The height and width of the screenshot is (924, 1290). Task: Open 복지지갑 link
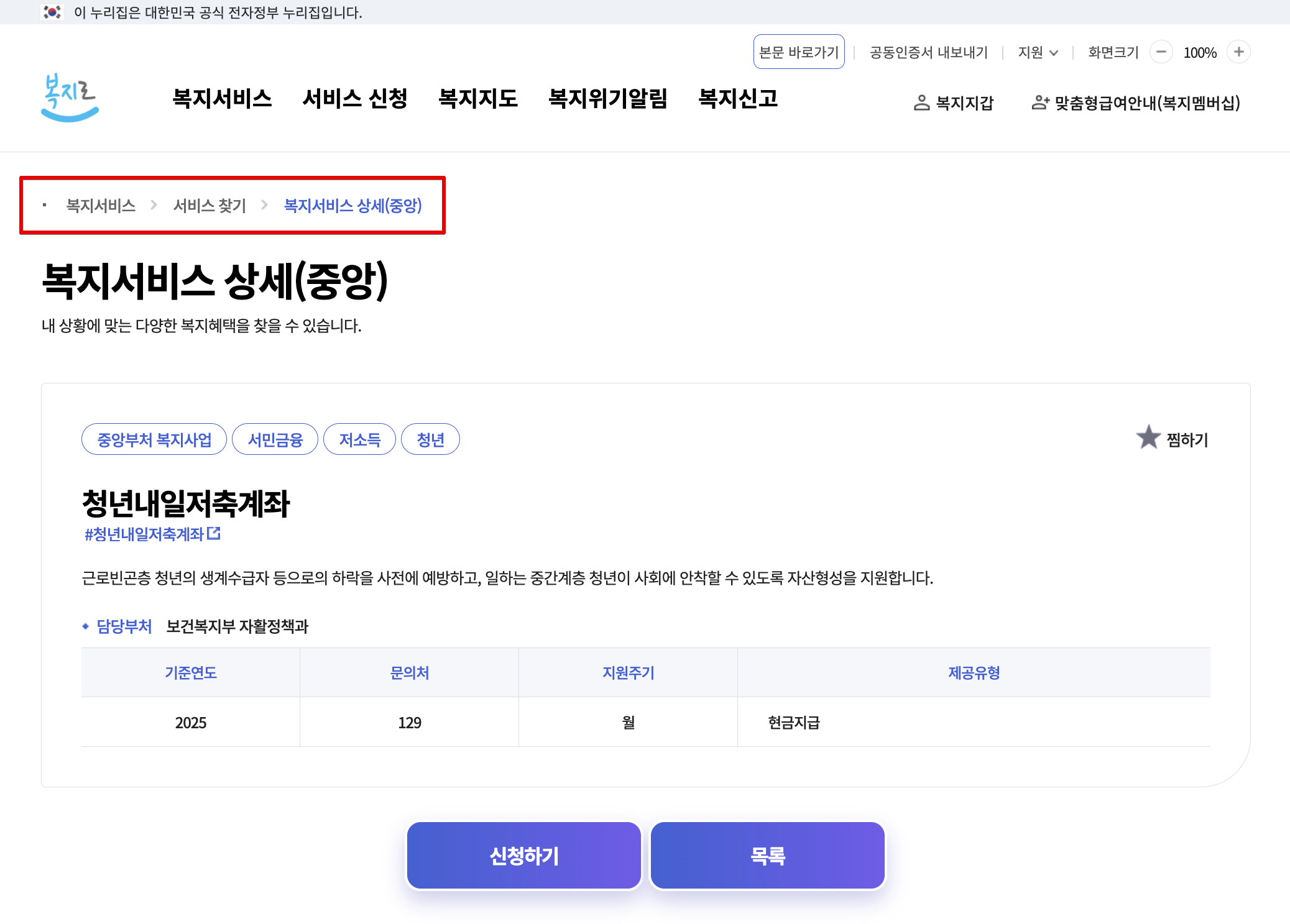coord(954,103)
